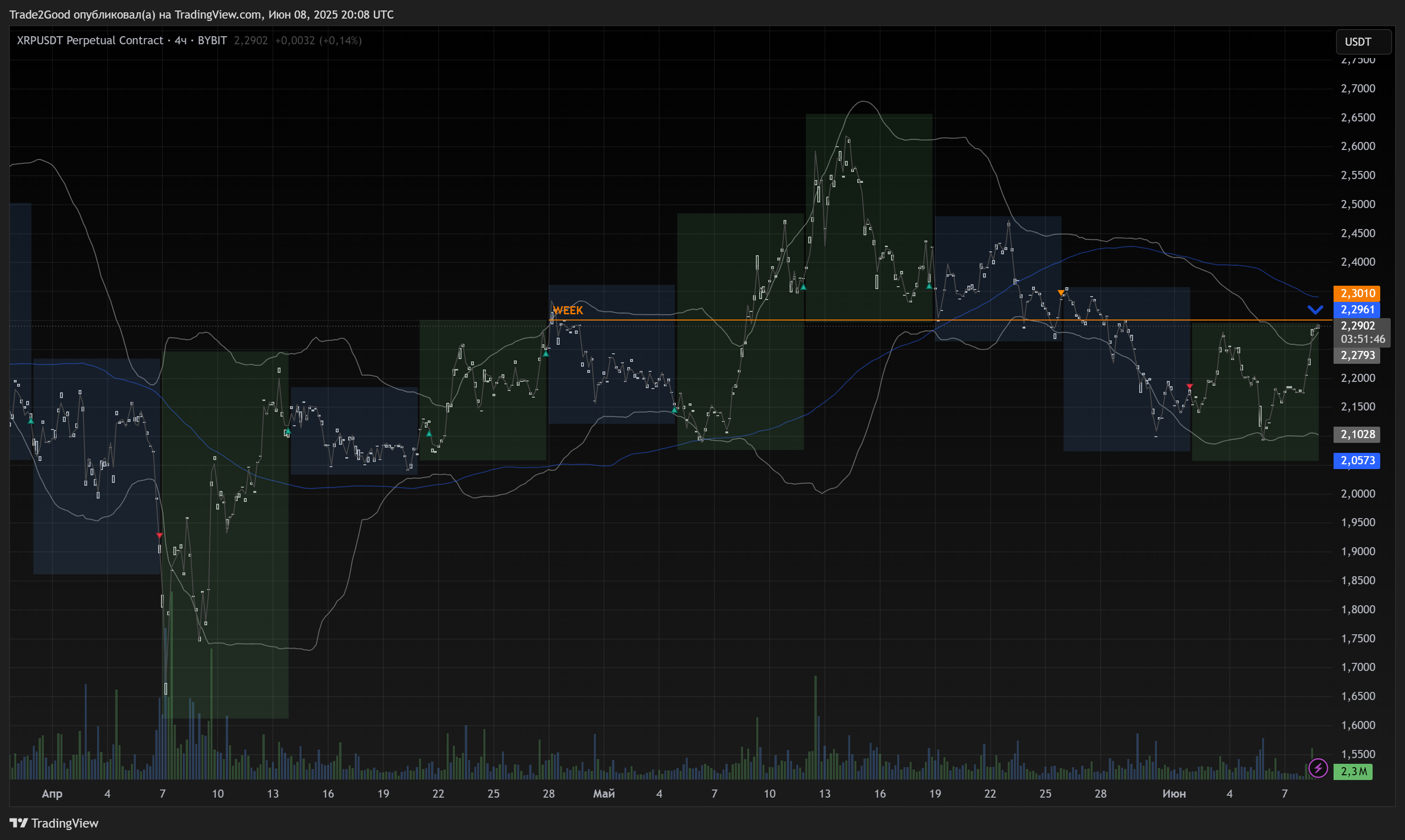Screen dimensions: 1405x840
Task: Open the USDT currency selector
Action: click(x=1363, y=42)
